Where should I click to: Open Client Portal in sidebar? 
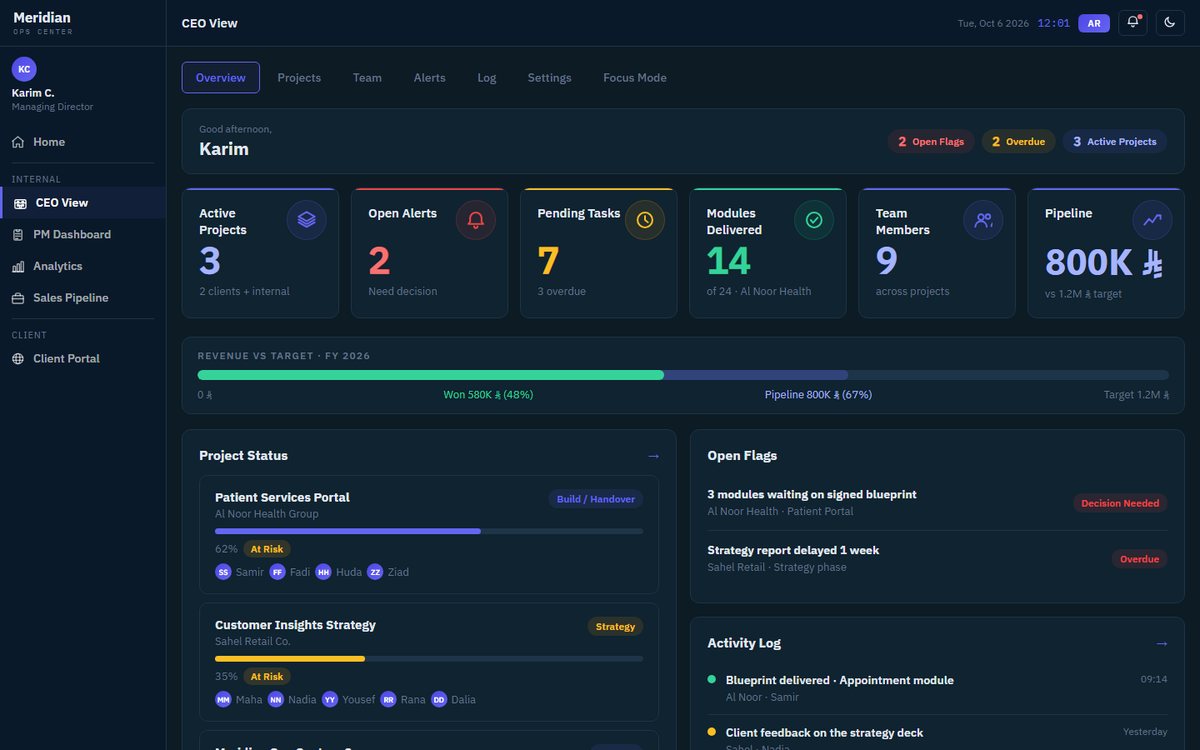click(x=83, y=358)
